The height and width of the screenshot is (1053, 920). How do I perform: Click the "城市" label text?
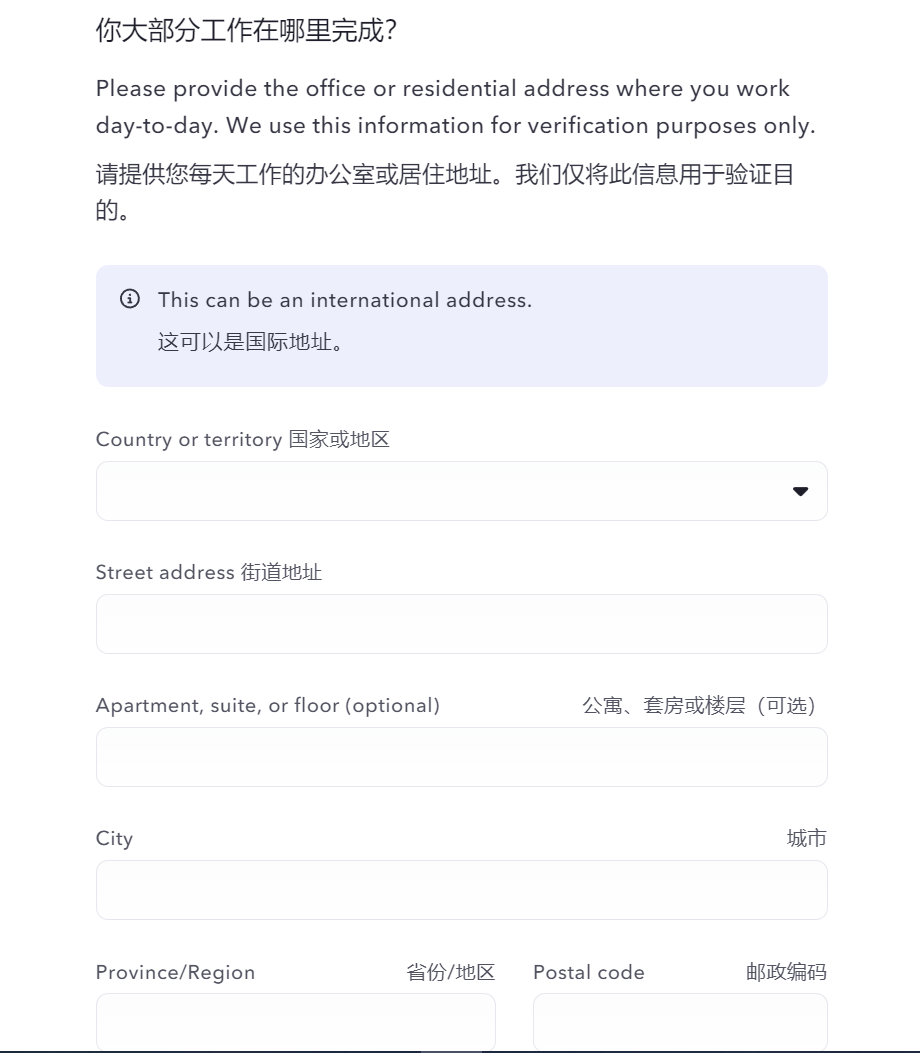tap(806, 839)
